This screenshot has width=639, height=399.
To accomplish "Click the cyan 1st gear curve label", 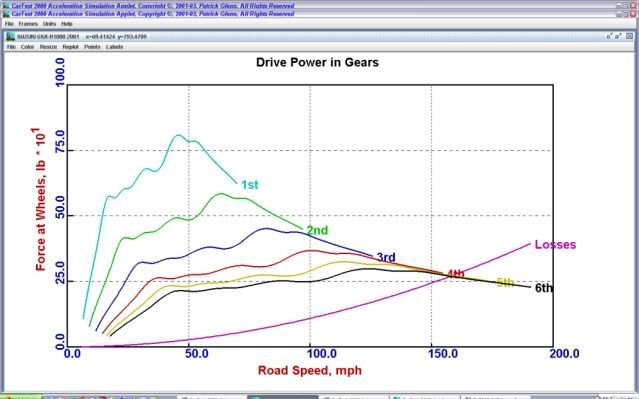I will coord(250,185).
